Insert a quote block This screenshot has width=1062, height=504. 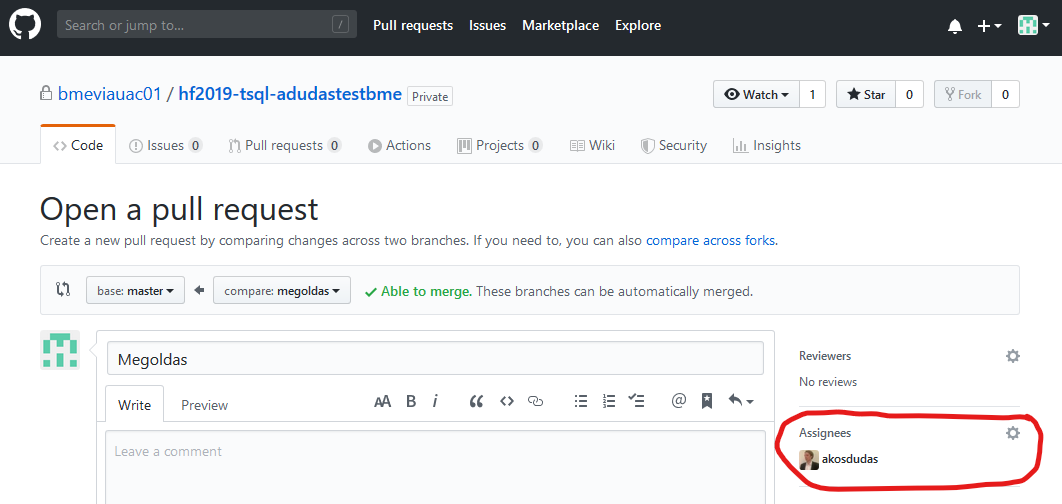476,401
